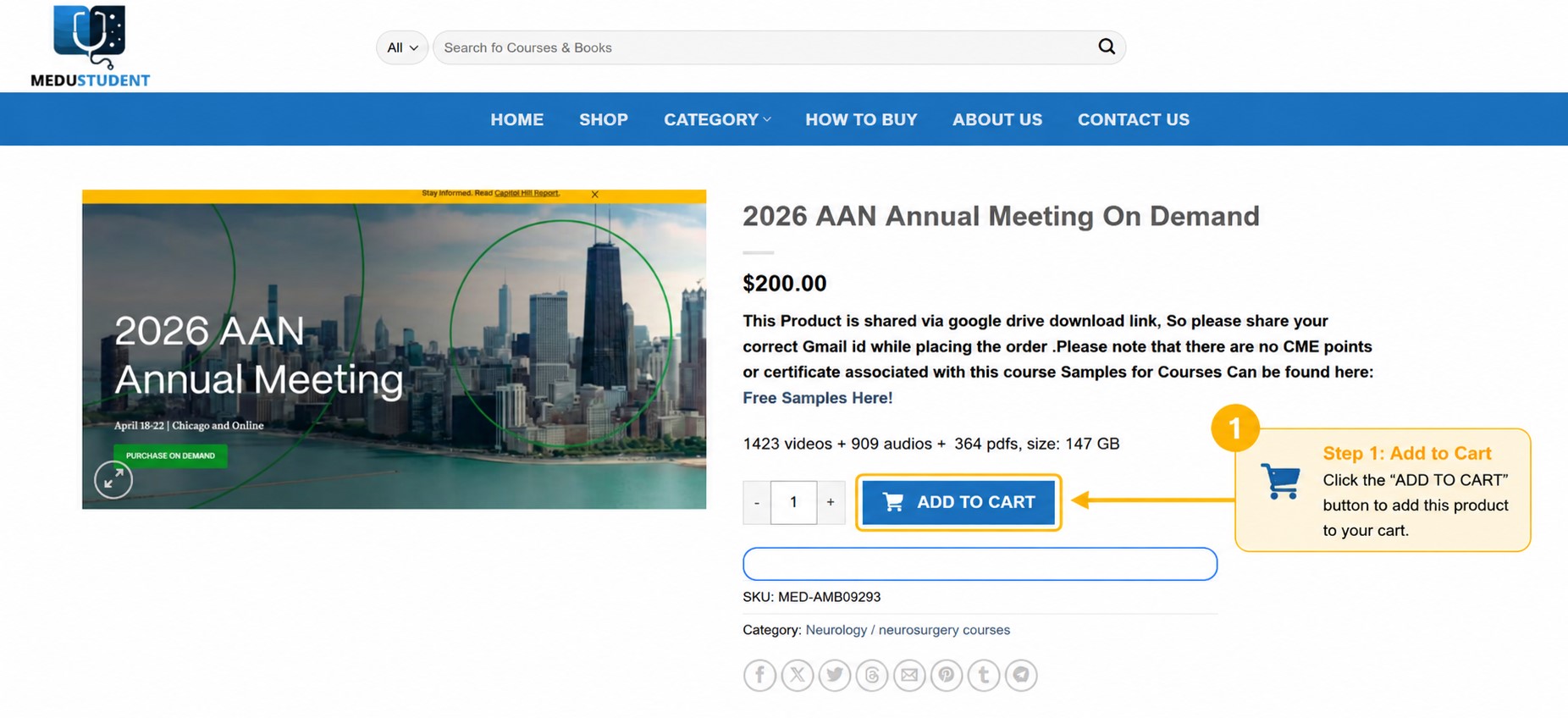The height and width of the screenshot is (718, 1568).
Task: Expand the CATEGORY menu
Action: pos(717,119)
